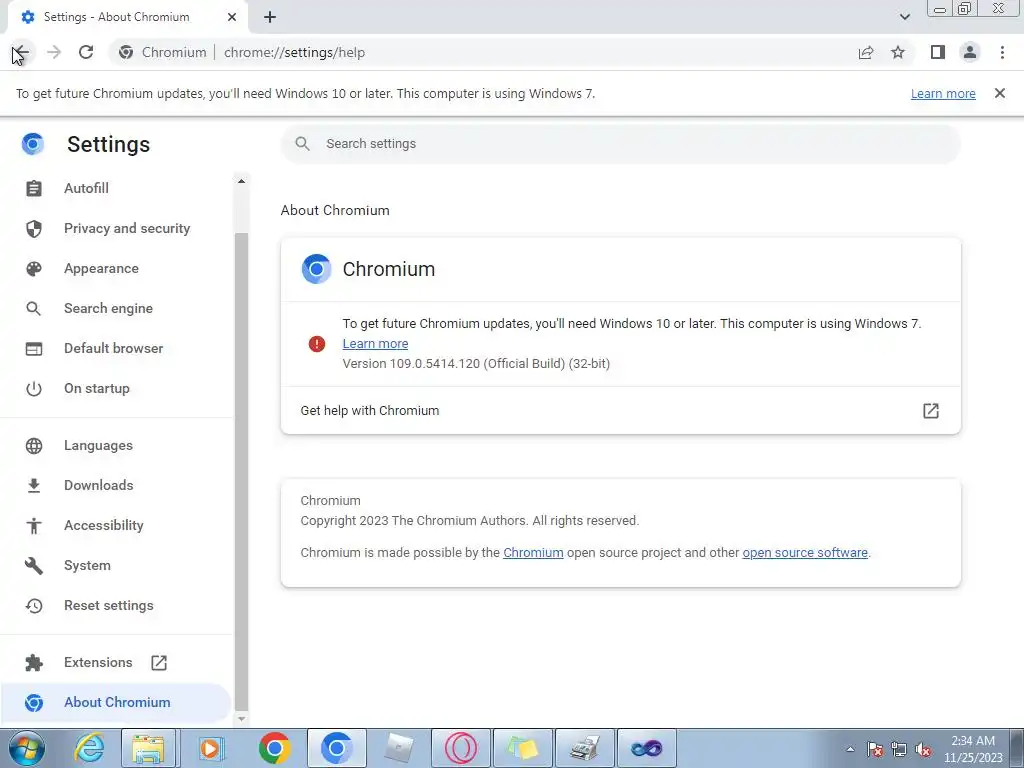Expand the tab search chevron

click(x=904, y=17)
